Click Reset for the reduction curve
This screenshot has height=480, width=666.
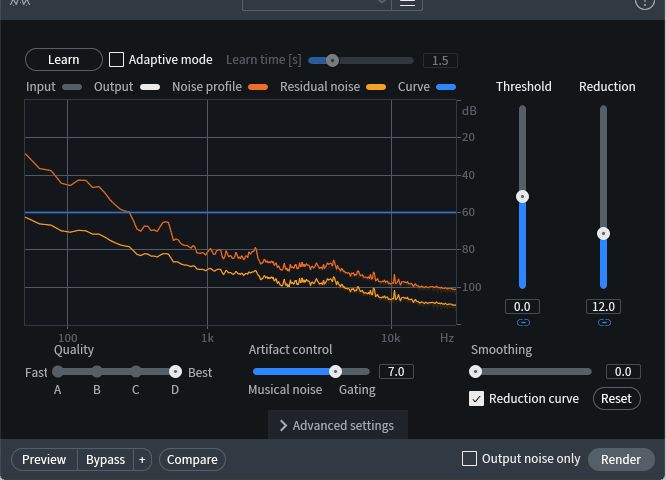pyautogui.click(x=616, y=398)
